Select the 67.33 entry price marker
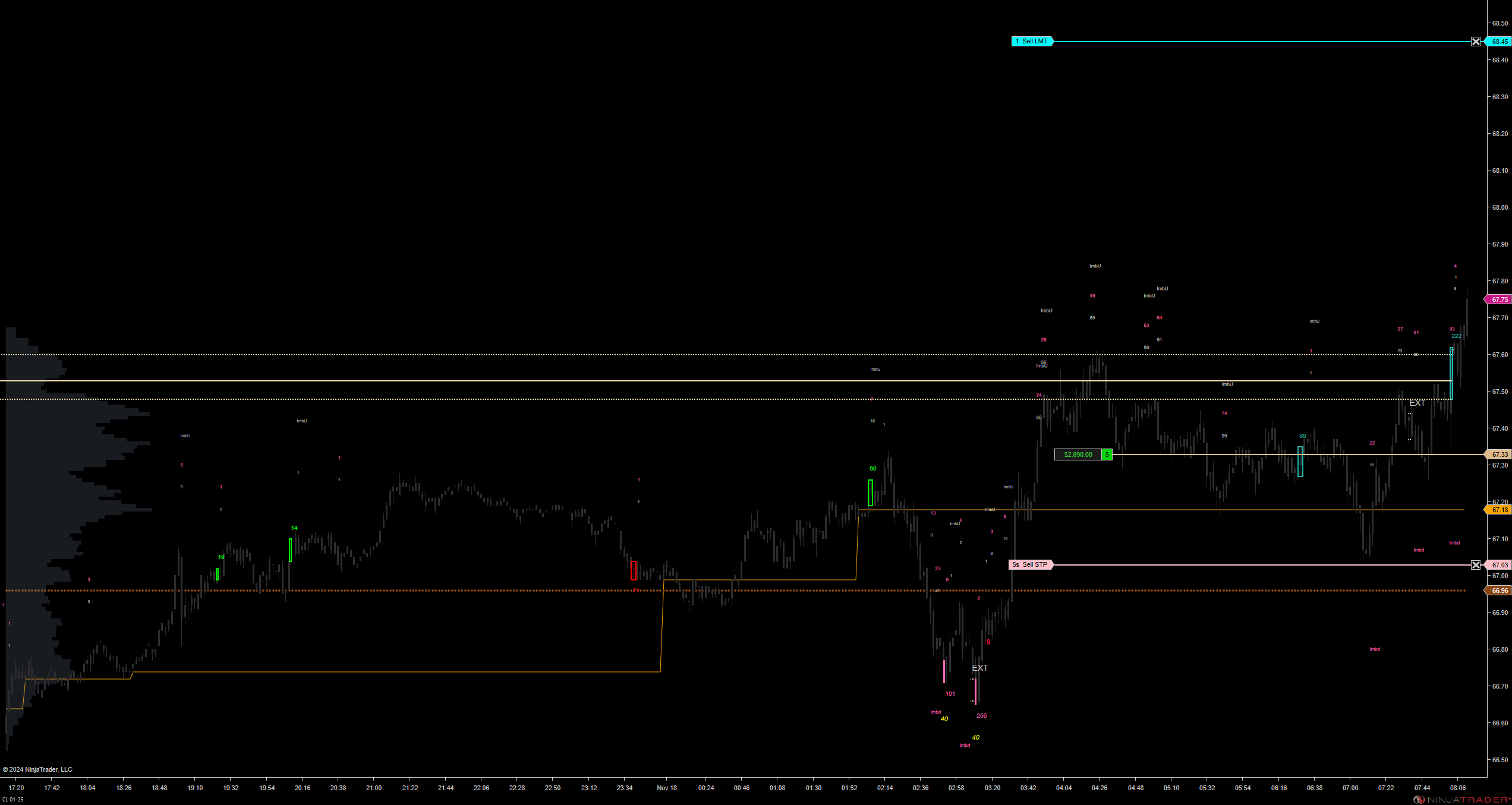Screen dimensions: 1512x805 coord(1499,455)
